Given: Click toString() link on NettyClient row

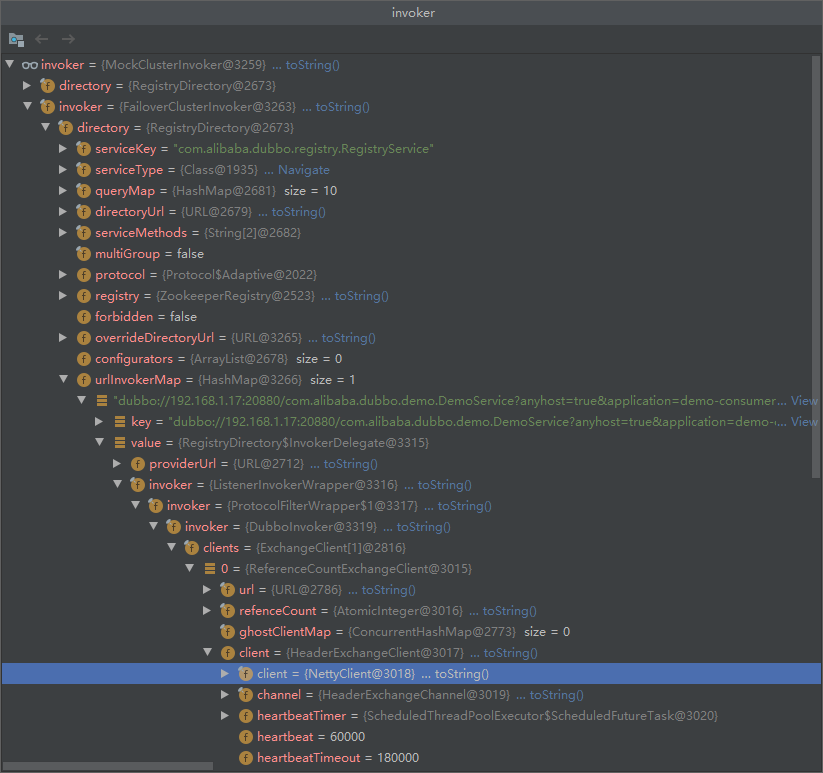Looking at the screenshot, I should click(x=462, y=674).
